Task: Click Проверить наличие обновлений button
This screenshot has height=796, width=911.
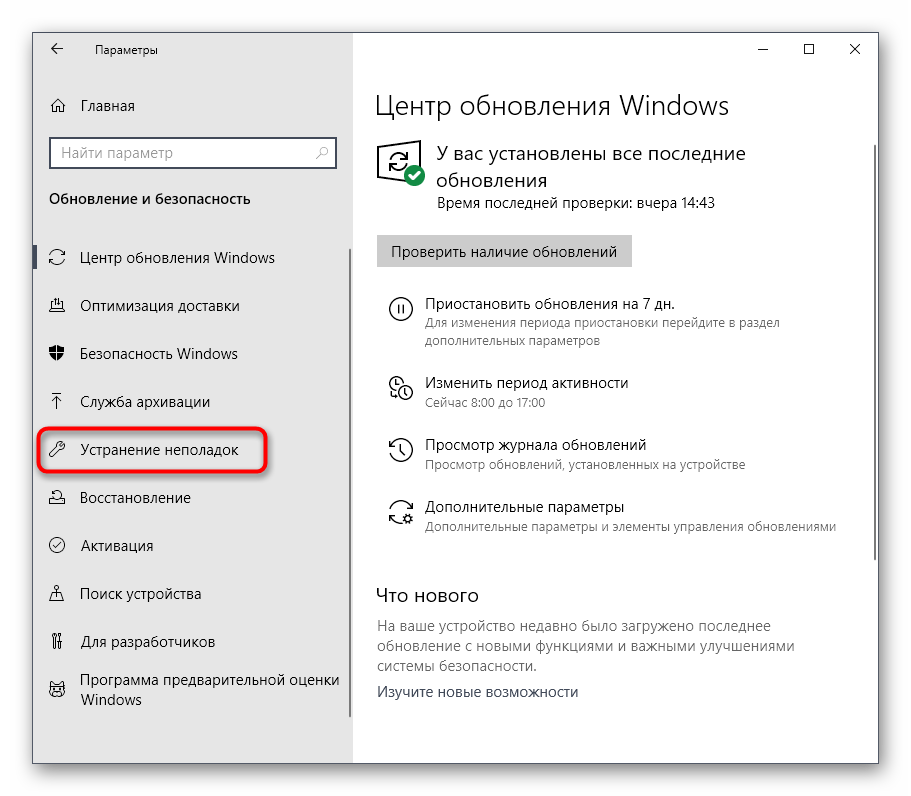Action: coord(504,251)
